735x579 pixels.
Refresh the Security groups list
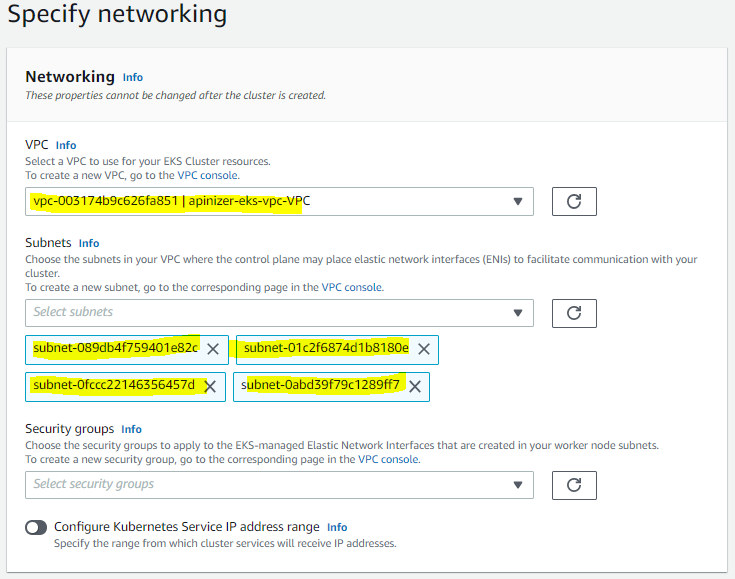pos(574,485)
